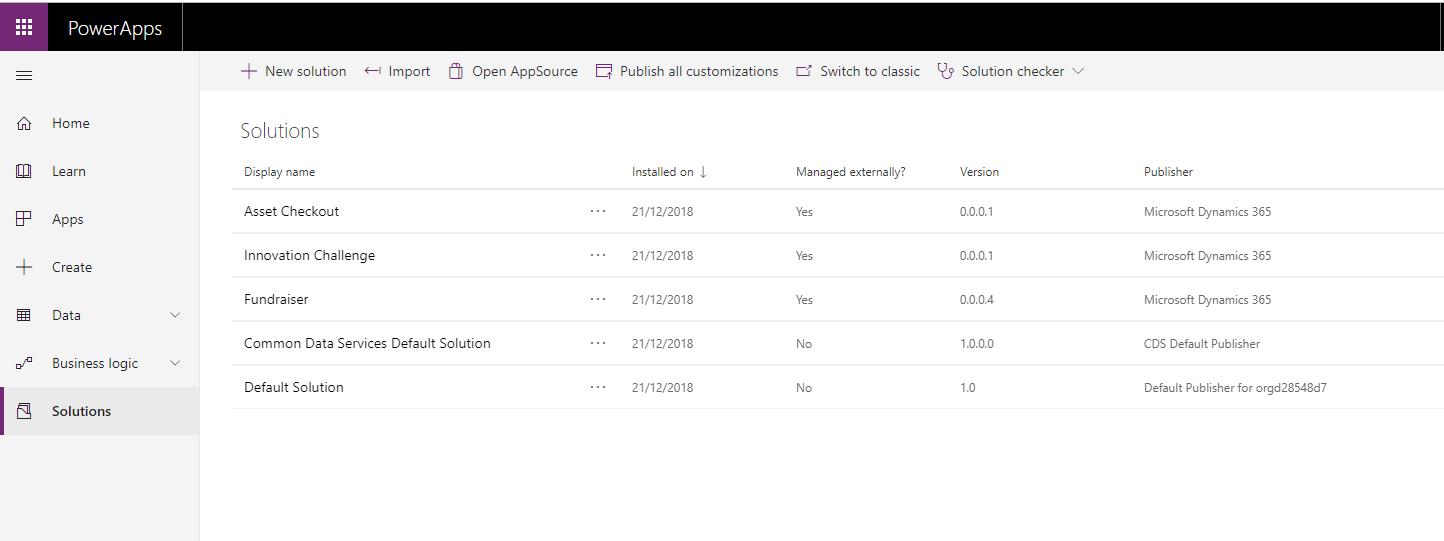Click version 1.0.0.0 cell

point(977,344)
